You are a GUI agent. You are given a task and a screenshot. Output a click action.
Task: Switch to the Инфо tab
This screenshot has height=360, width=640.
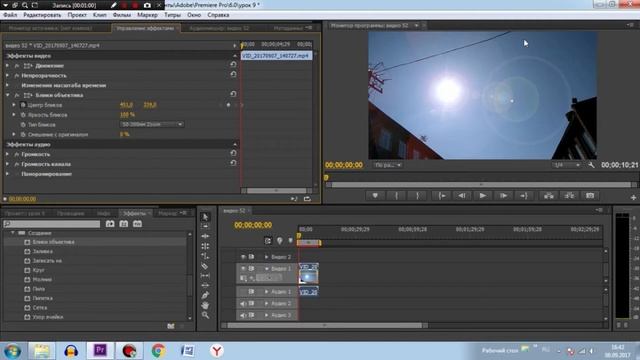click(103, 213)
